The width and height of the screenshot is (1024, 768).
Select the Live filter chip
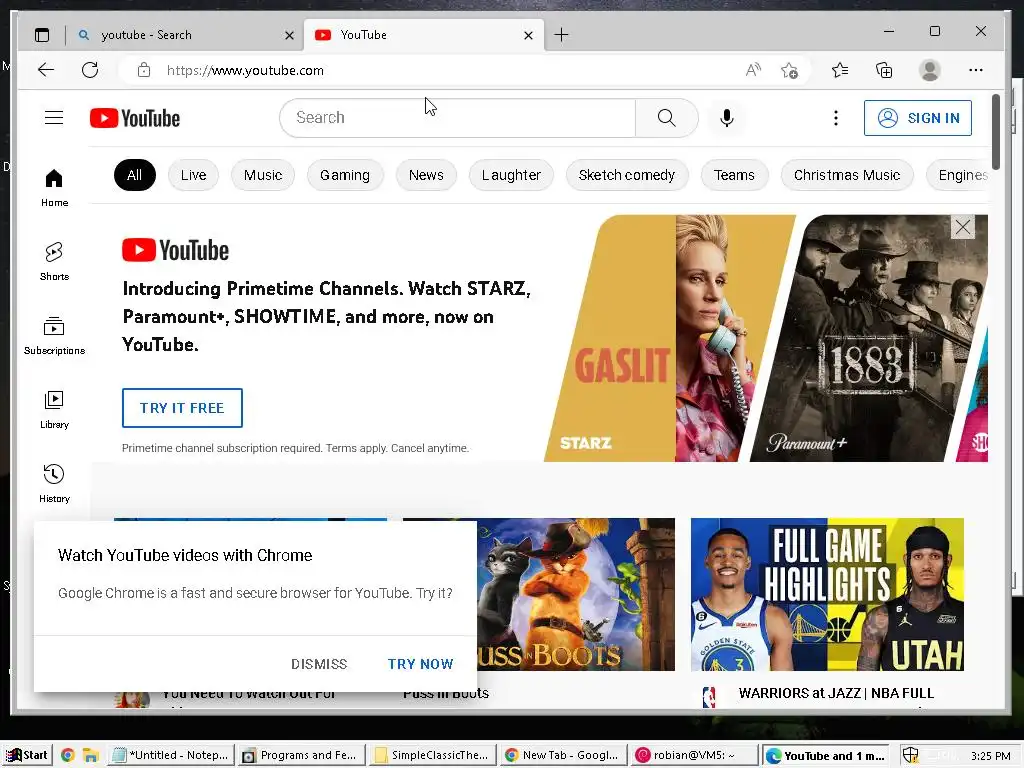tap(193, 175)
